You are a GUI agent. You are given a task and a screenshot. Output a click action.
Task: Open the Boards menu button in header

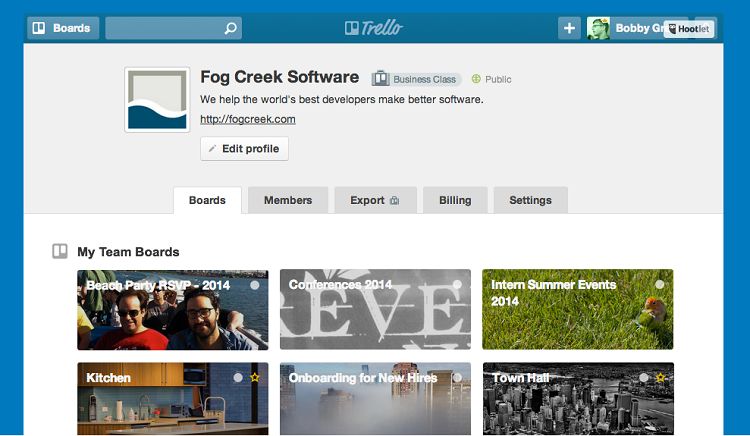tap(63, 28)
